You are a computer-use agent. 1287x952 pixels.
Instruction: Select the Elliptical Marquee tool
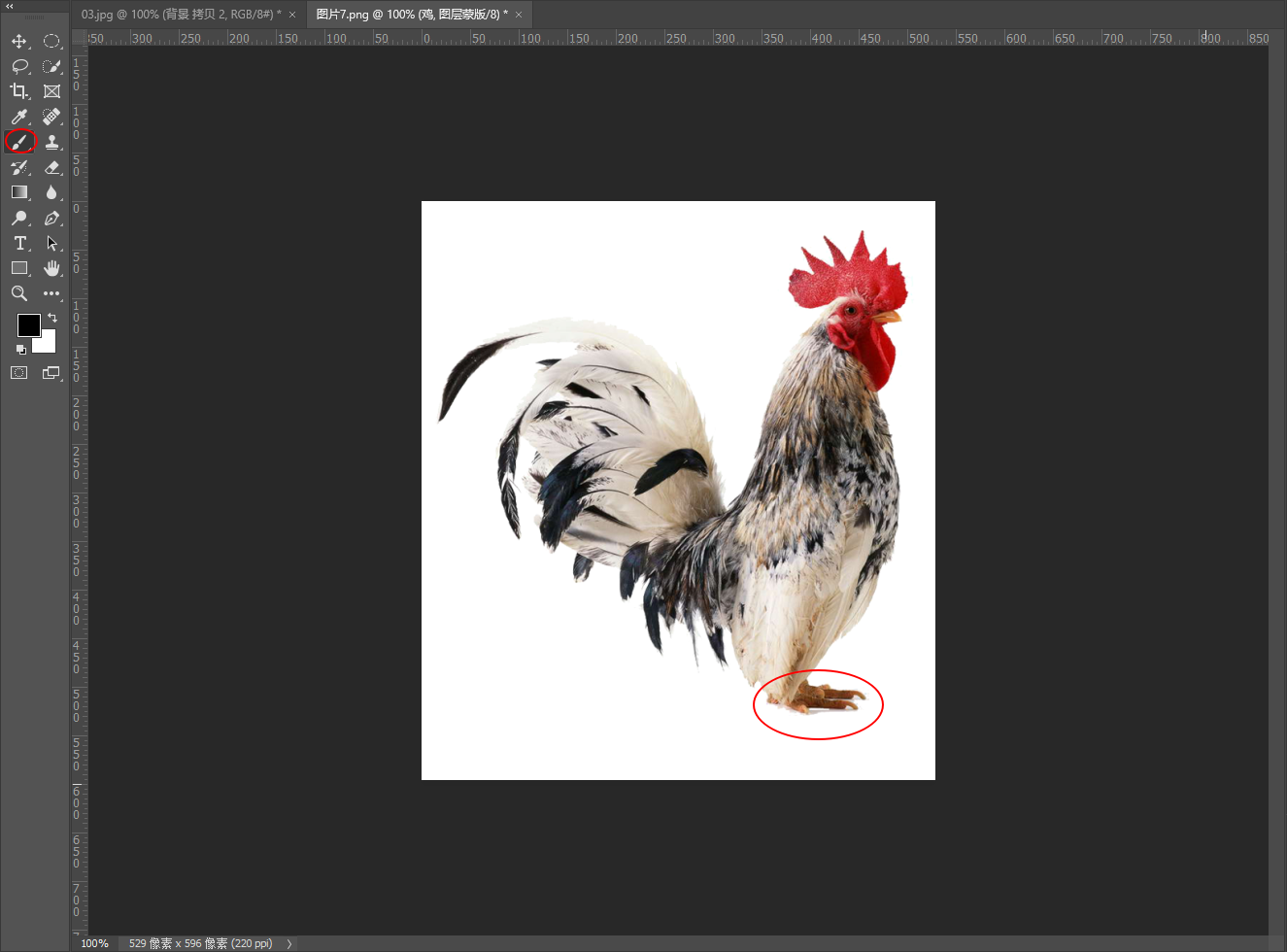51,41
